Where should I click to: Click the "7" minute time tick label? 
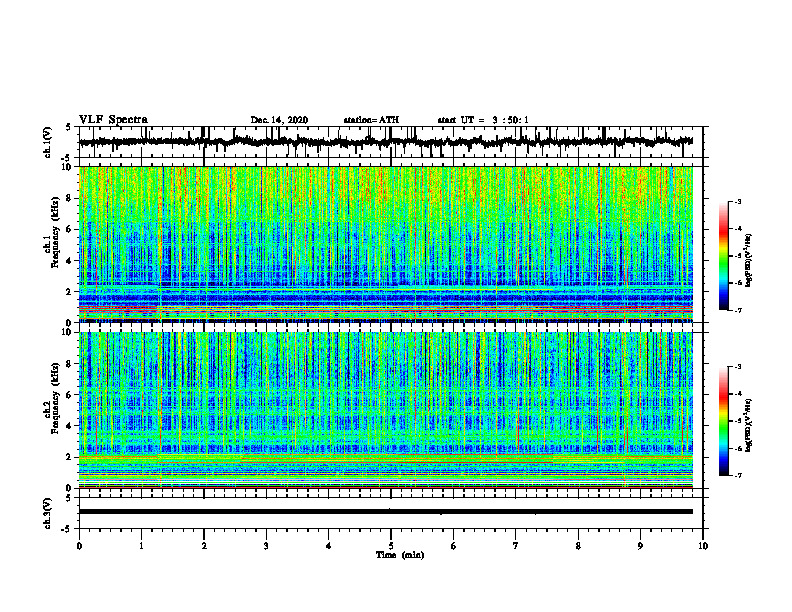(516, 546)
